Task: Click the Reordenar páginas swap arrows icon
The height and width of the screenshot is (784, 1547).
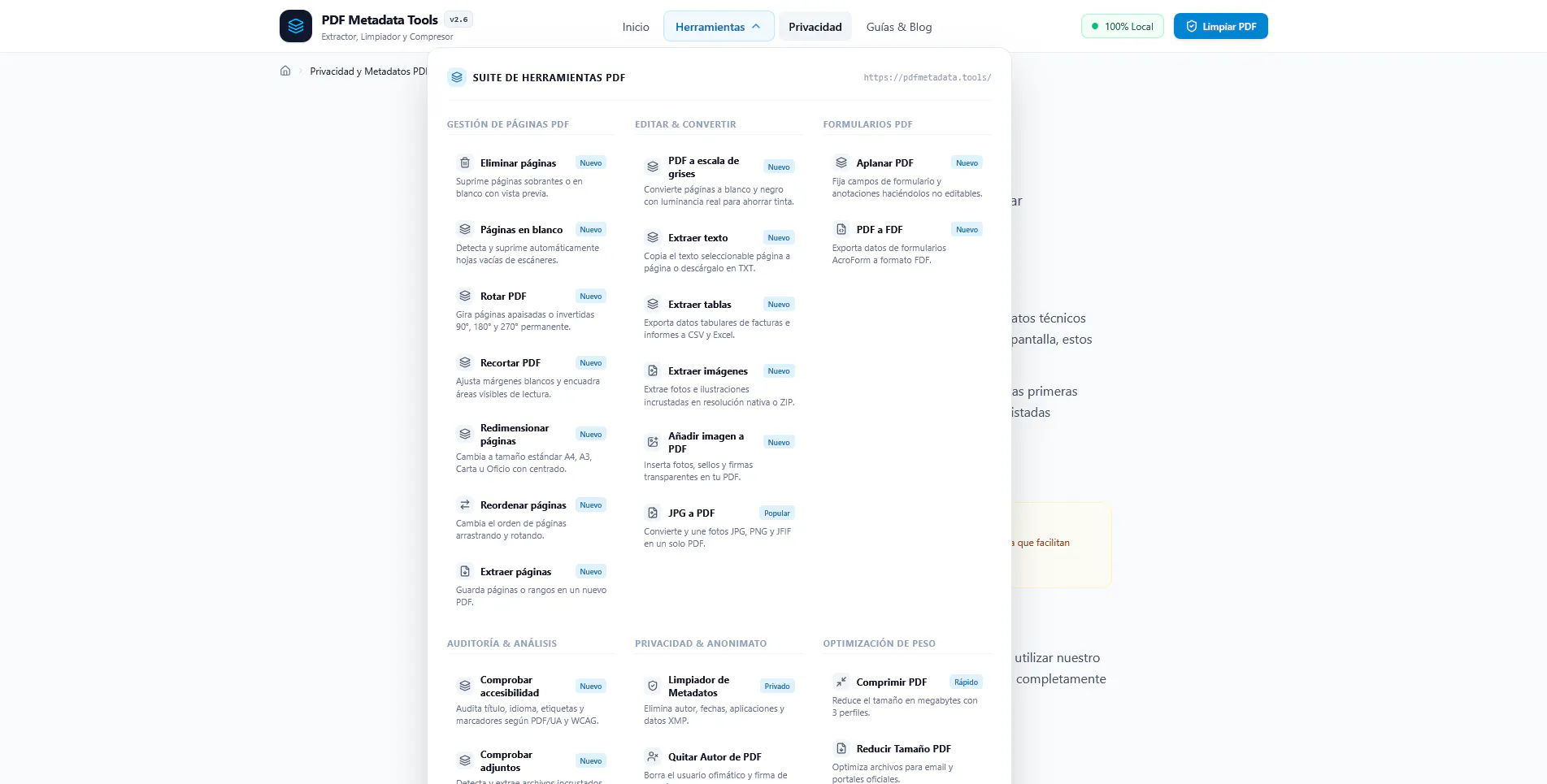Action: click(465, 505)
